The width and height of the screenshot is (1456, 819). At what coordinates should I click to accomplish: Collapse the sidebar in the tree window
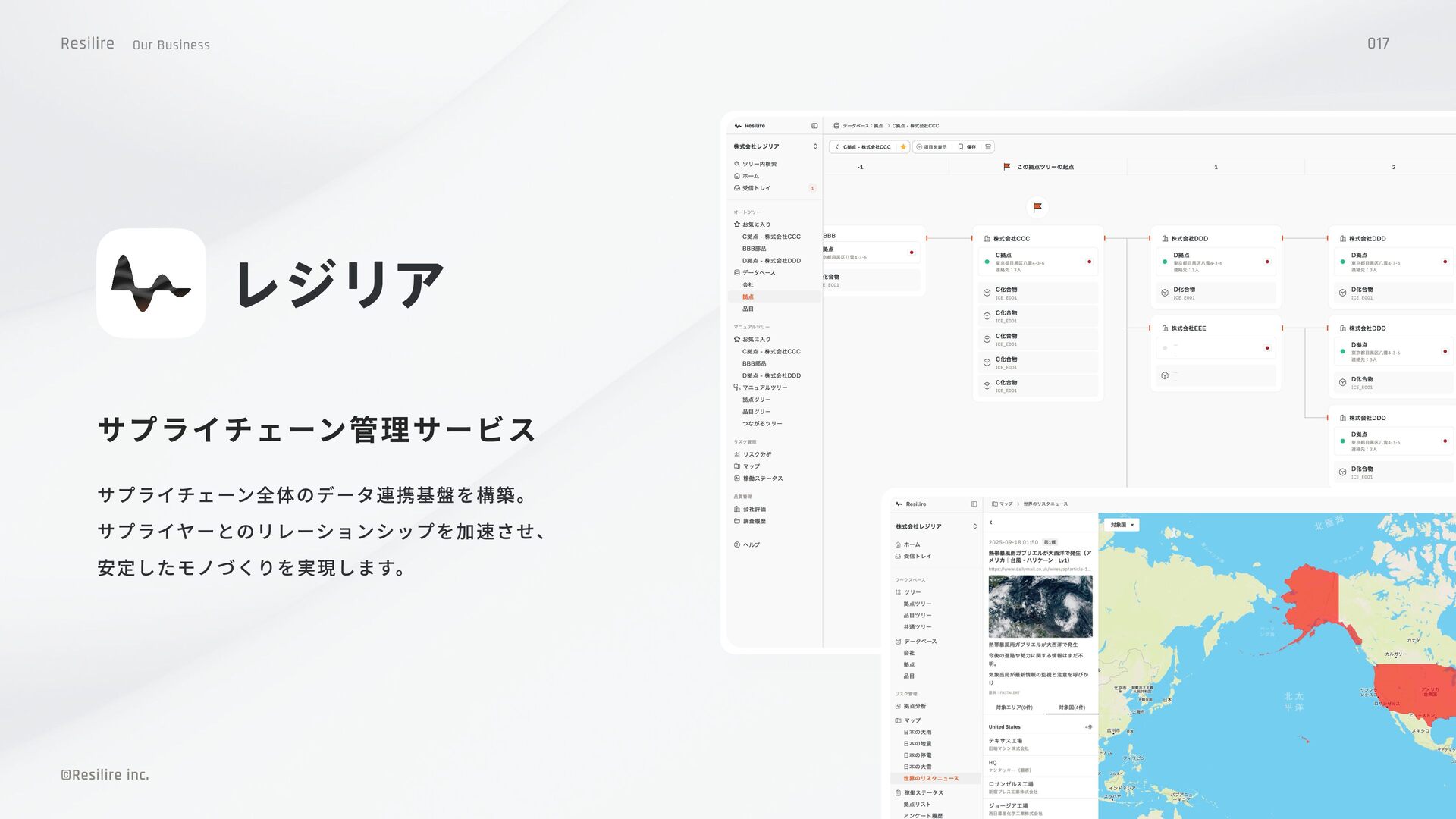coord(814,126)
